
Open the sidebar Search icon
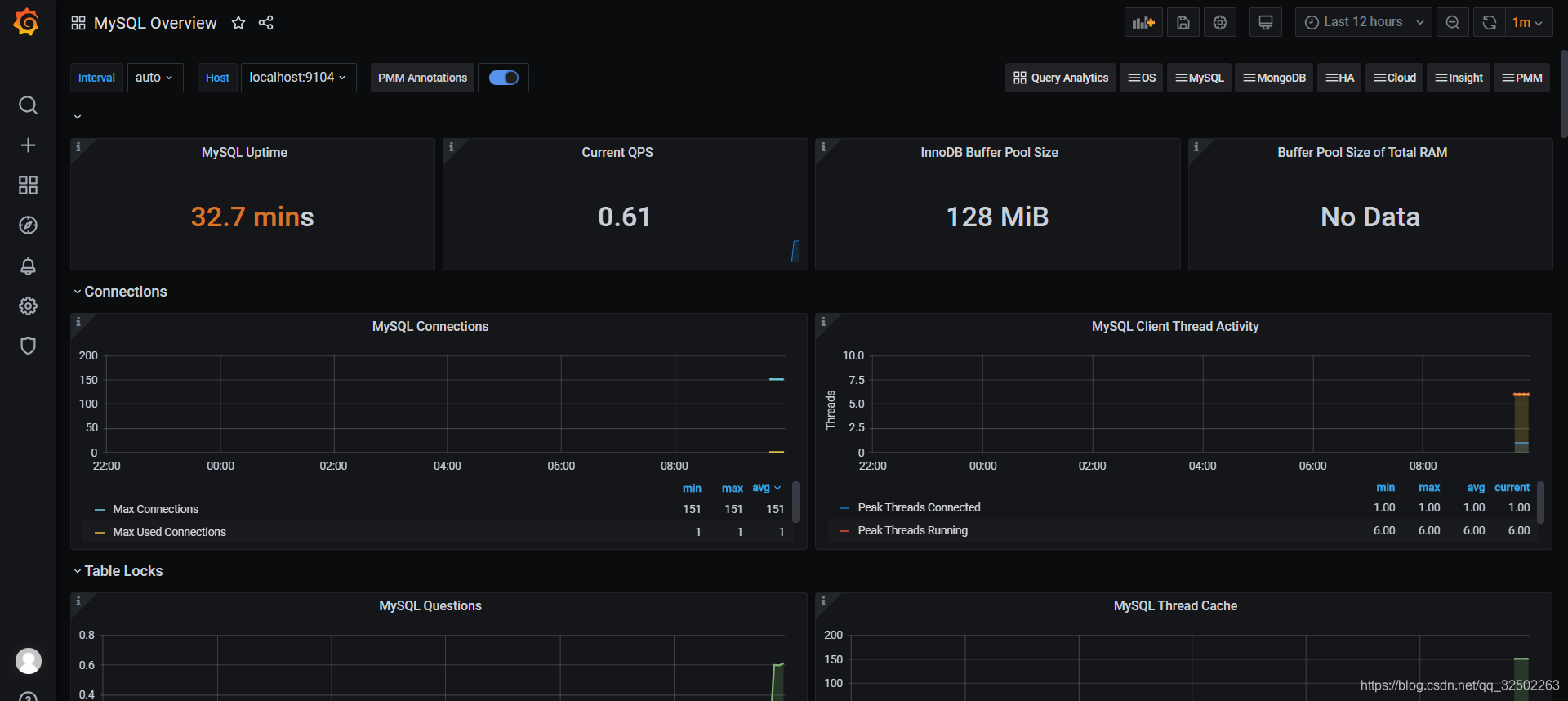coord(28,105)
